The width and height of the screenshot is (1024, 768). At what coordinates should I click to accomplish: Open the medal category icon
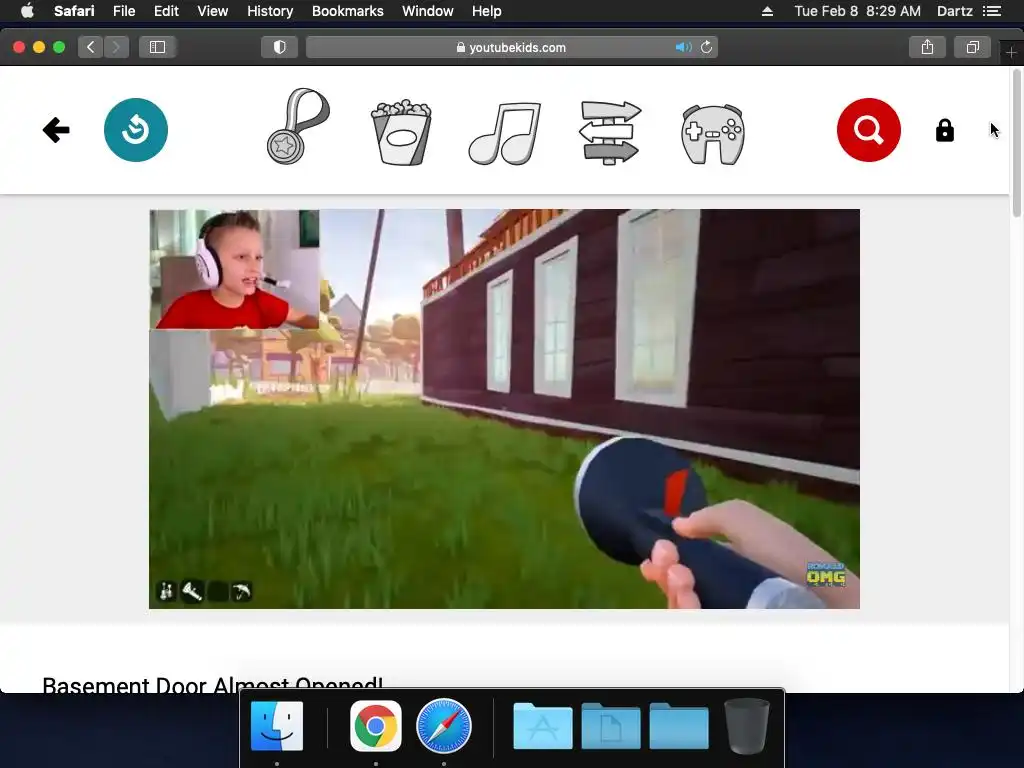coord(298,127)
